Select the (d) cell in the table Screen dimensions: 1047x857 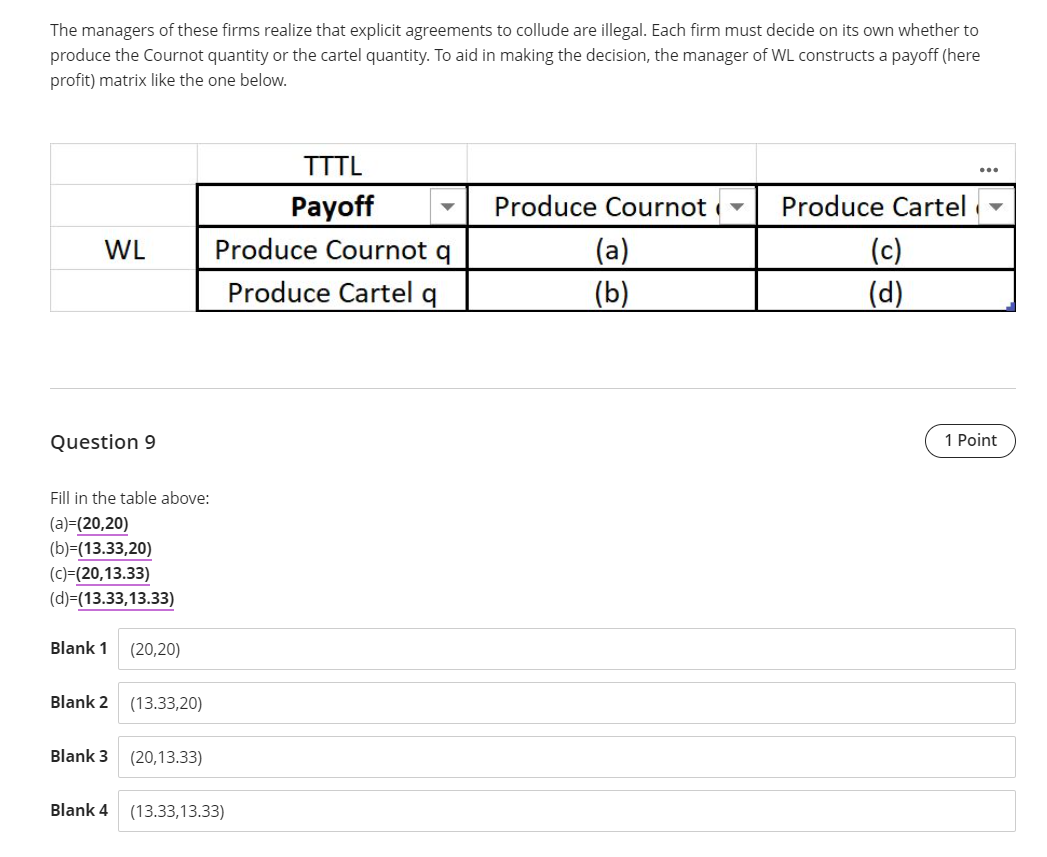[885, 292]
